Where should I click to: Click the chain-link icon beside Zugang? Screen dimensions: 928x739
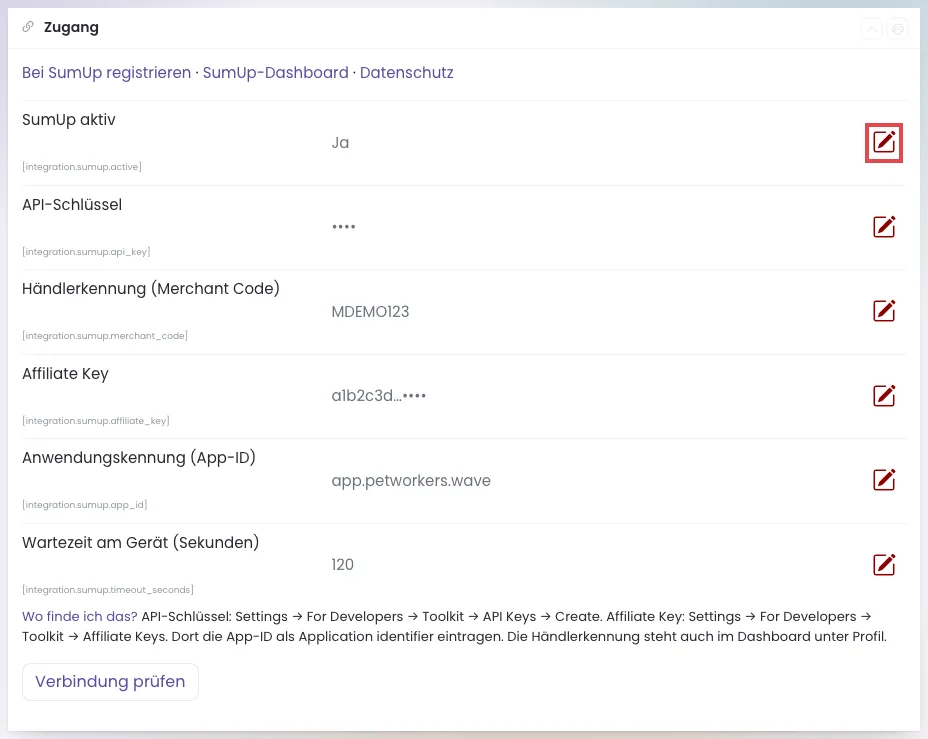pos(28,27)
